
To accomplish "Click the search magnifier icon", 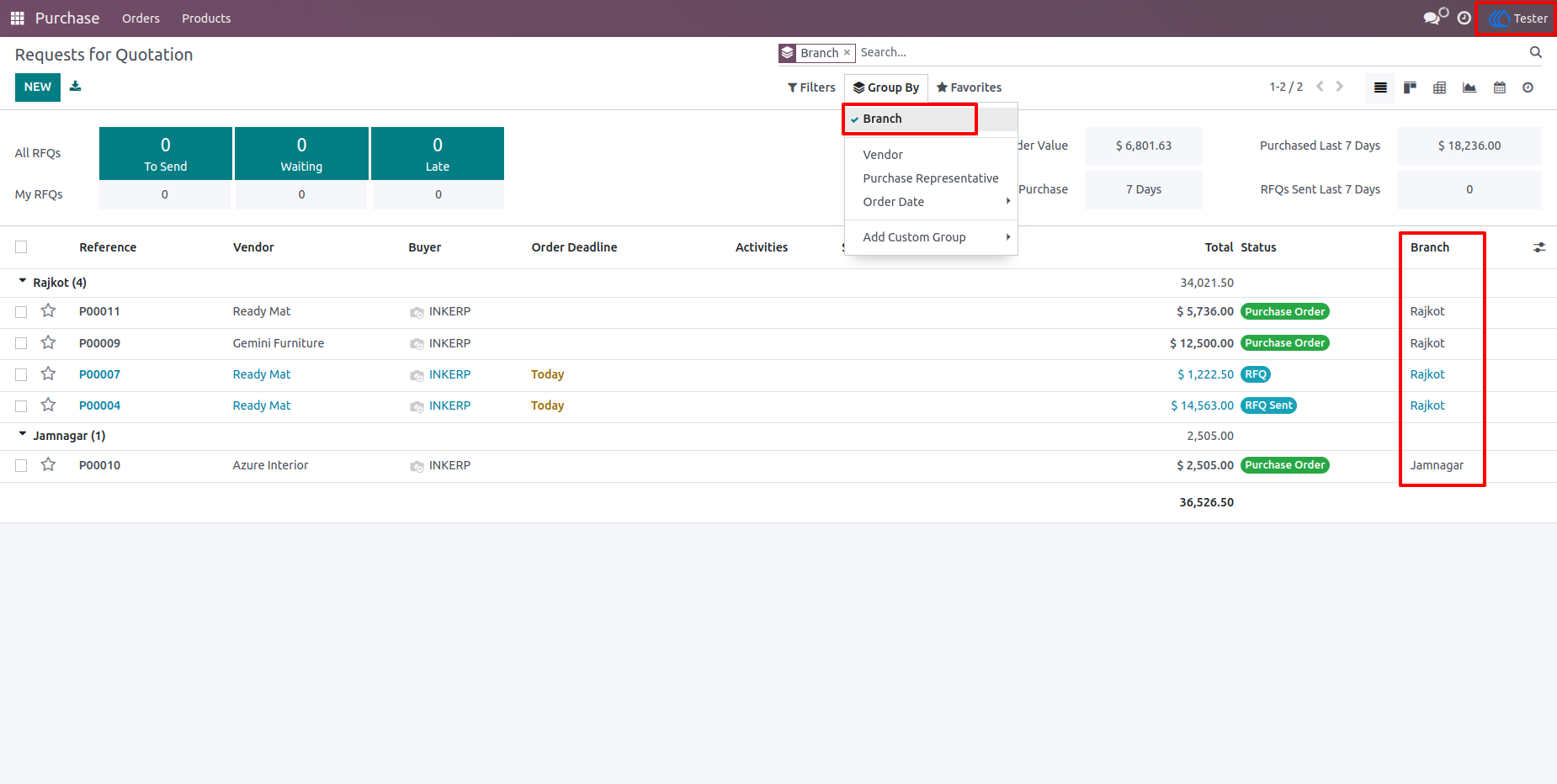I will click(1535, 52).
